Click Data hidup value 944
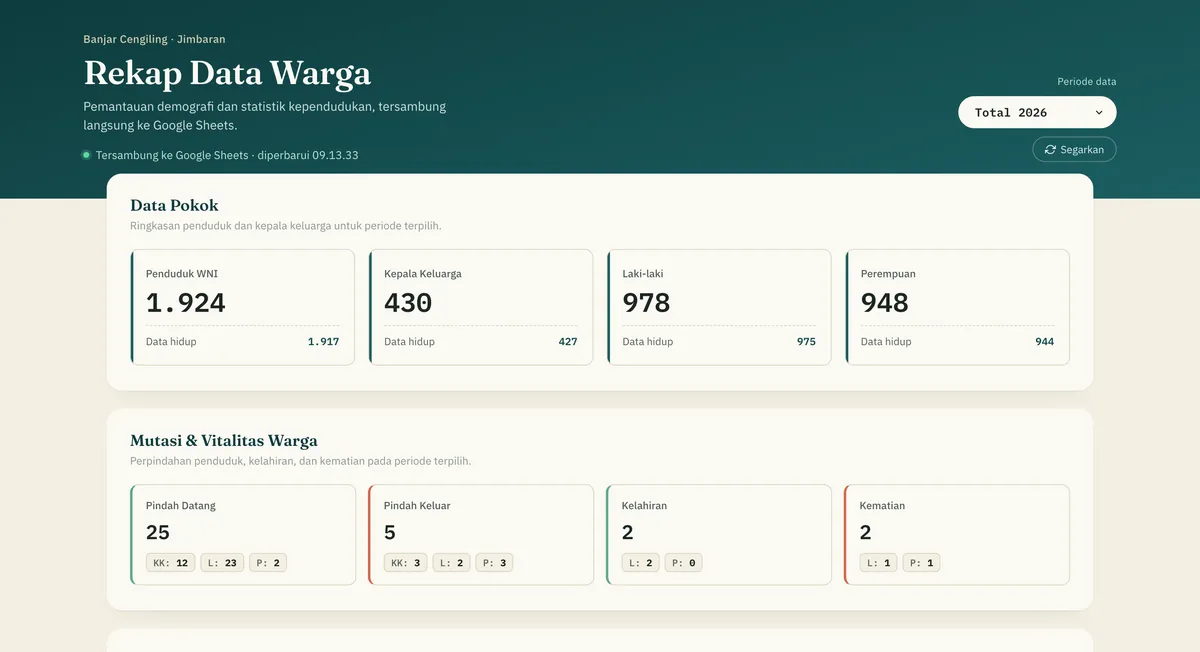The width and height of the screenshot is (1200, 652). (x=1044, y=342)
